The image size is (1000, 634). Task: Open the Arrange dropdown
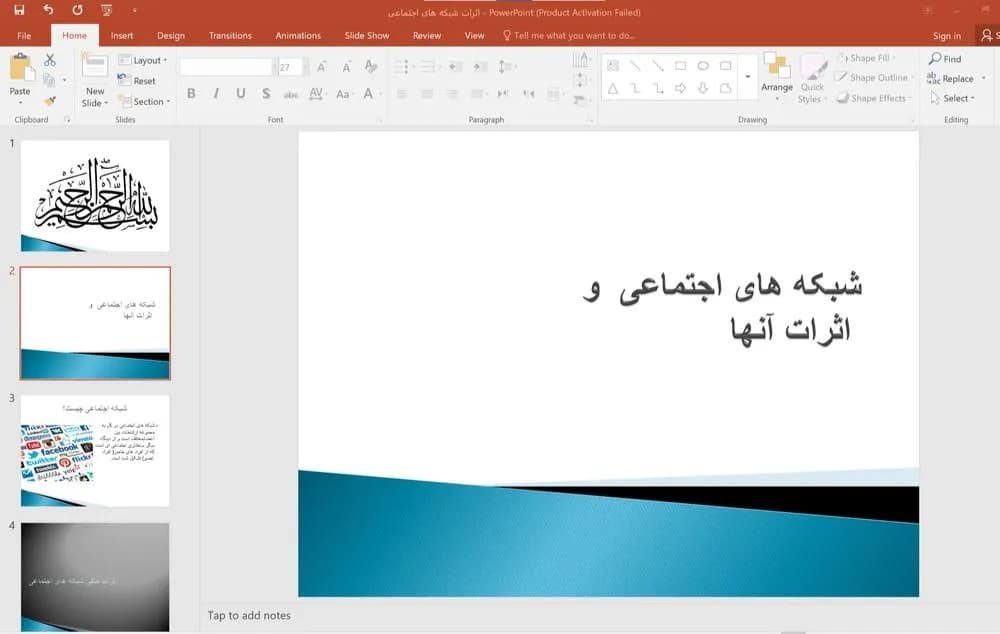[x=777, y=77]
